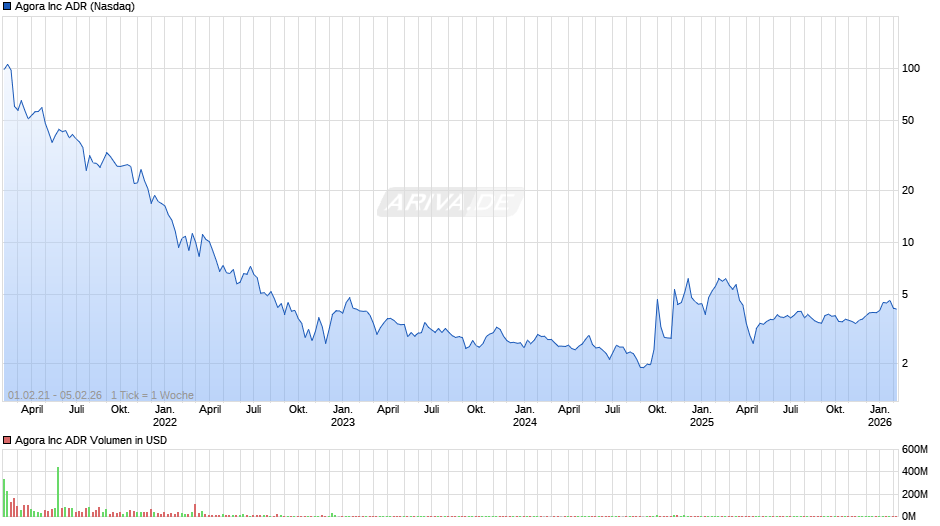
Task: Click the 'Jan. 2022' time axis label
Action: [x=165, y=416]
